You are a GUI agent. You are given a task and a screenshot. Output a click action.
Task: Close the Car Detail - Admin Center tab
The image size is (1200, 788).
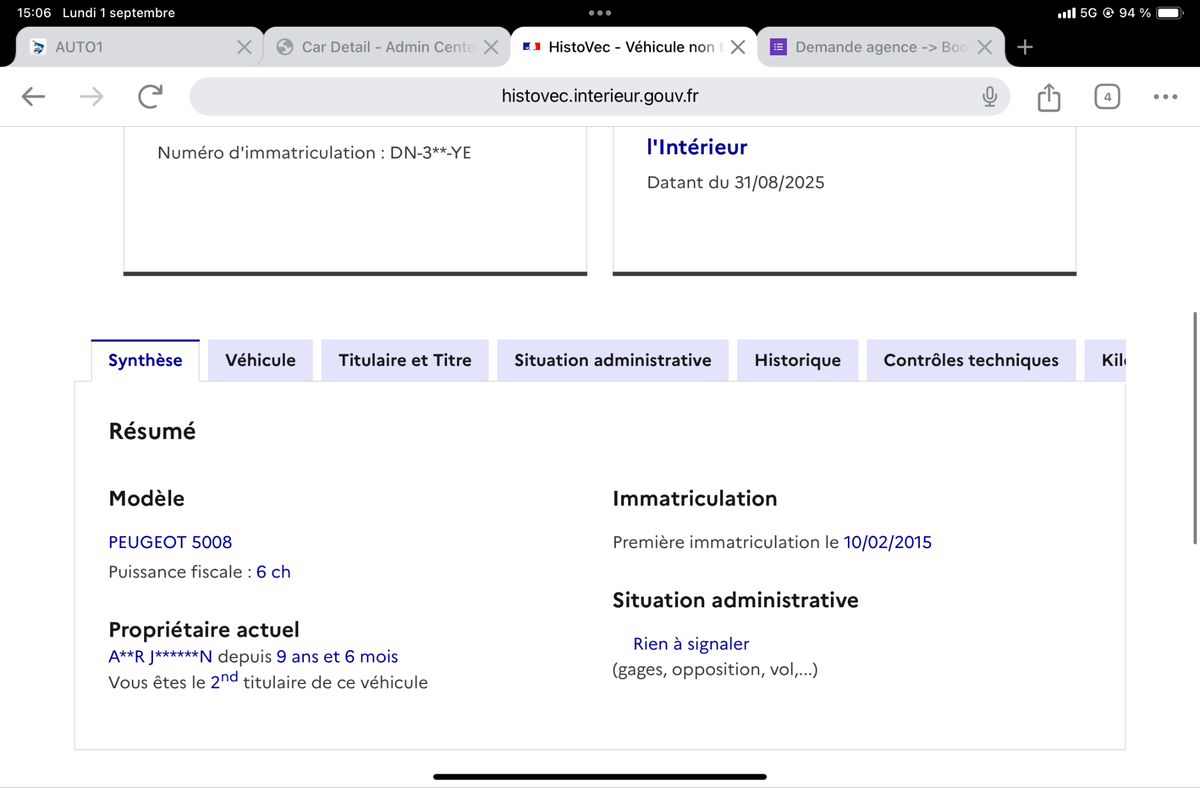pos(491,47)
